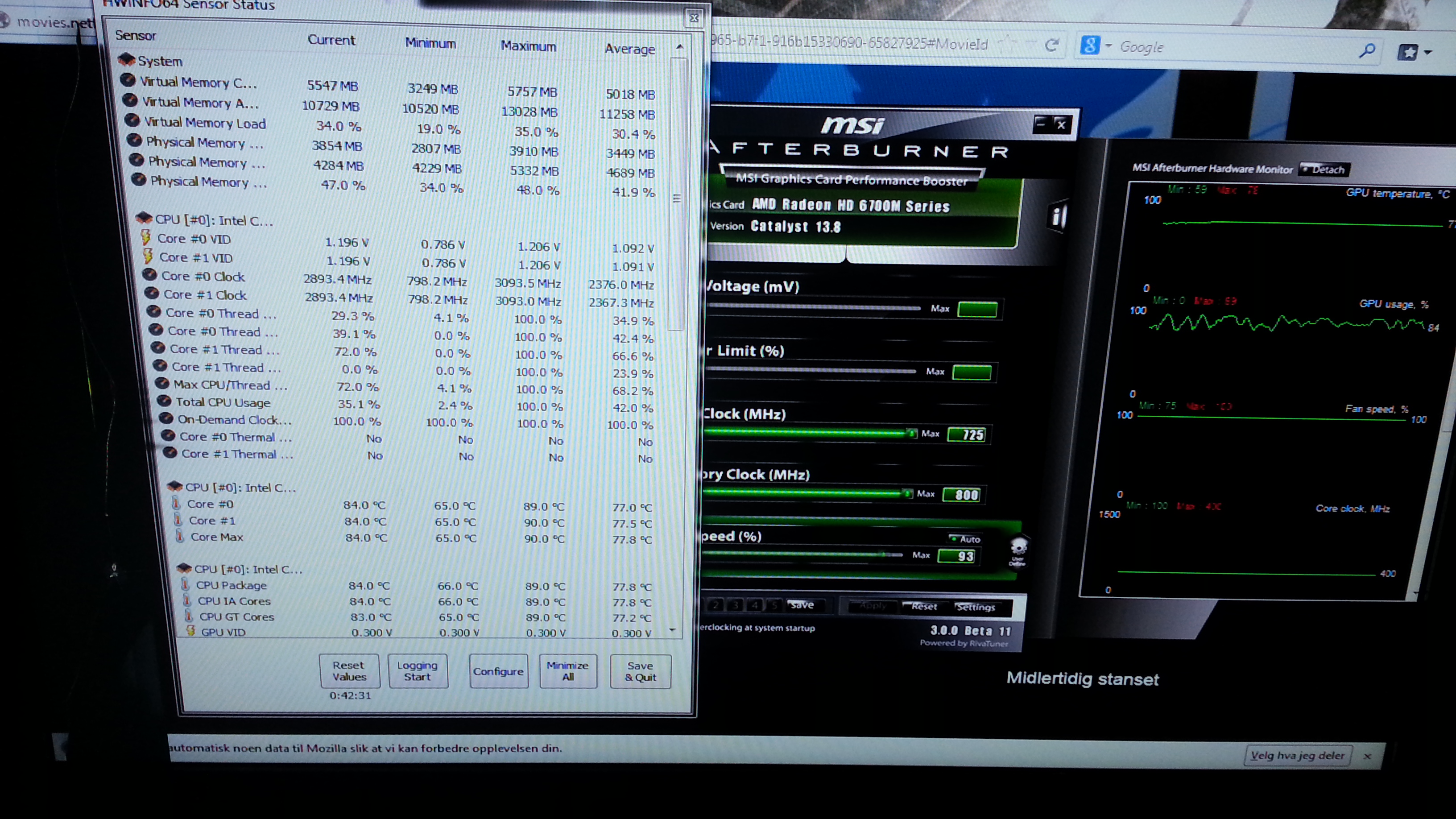Click the thermometer icon beside Core Max
Image resolution: width=1456 pixels, height=819 pixels.
180,535
